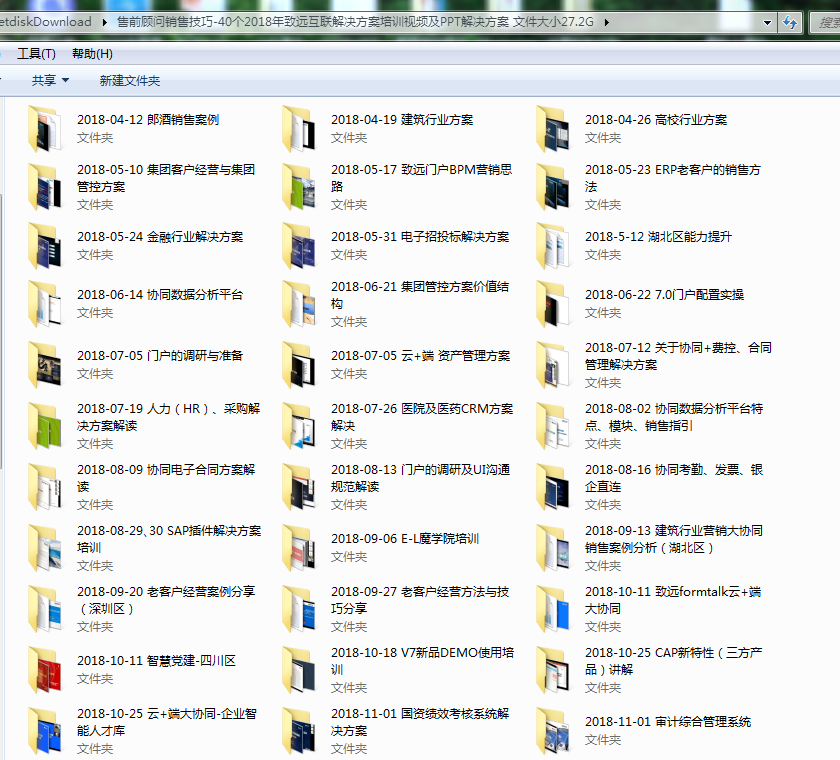Open the 2018-04-12 郎酒销售案例 folder icon
Image resolution: width=840 pixels, height=760 pixels.
[44, 128]
